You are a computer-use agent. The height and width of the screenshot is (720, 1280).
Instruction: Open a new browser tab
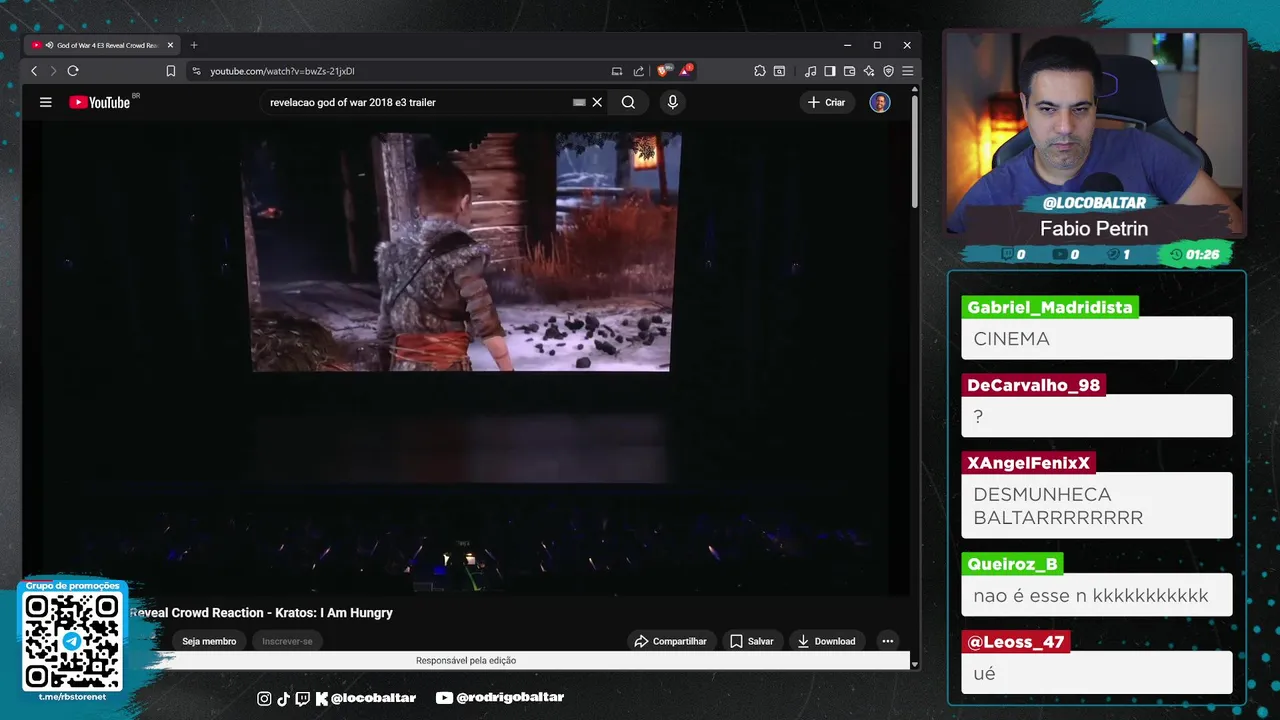(x=194, y=45)
